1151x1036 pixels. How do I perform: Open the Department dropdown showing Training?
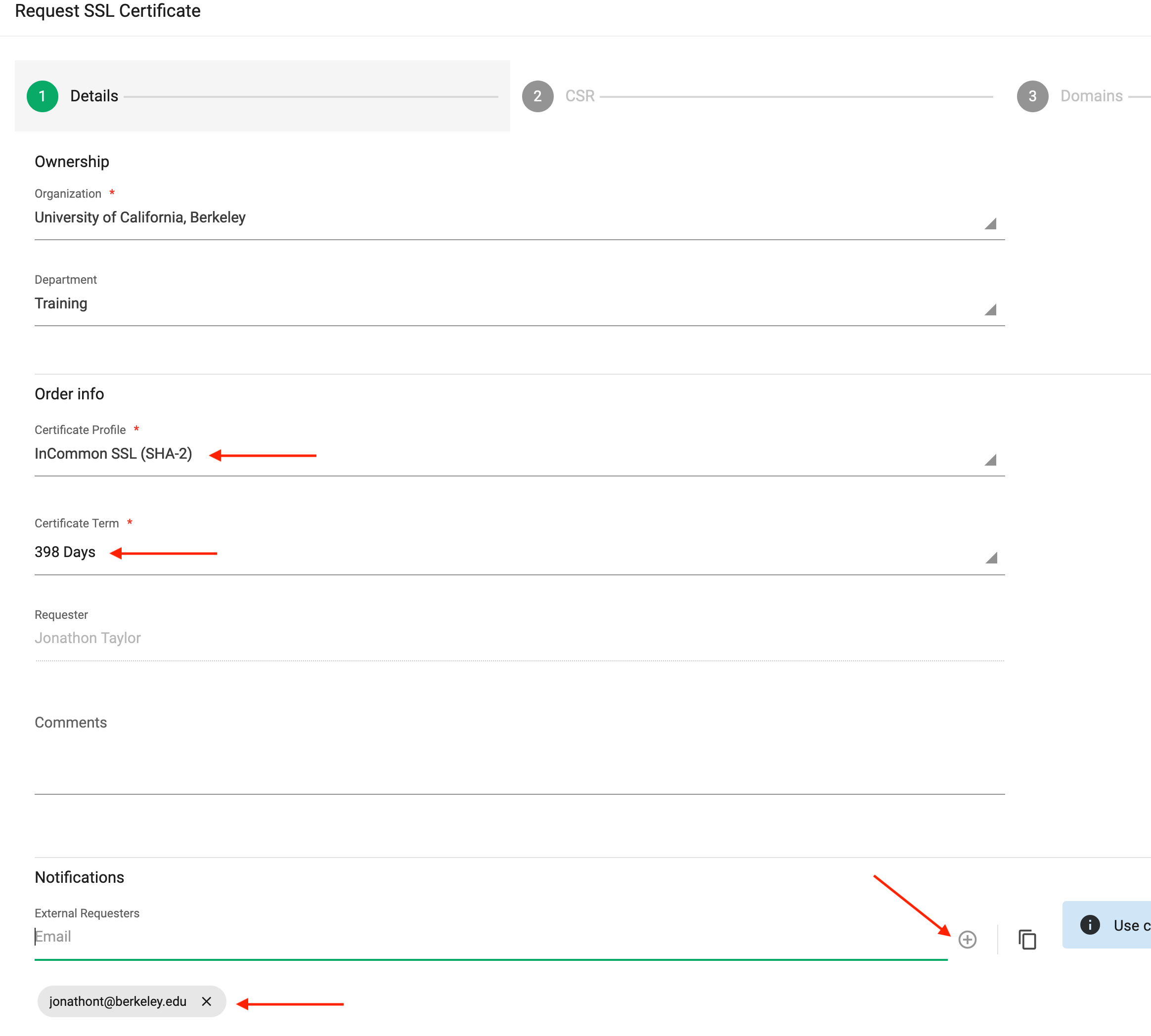click(990, 309)
